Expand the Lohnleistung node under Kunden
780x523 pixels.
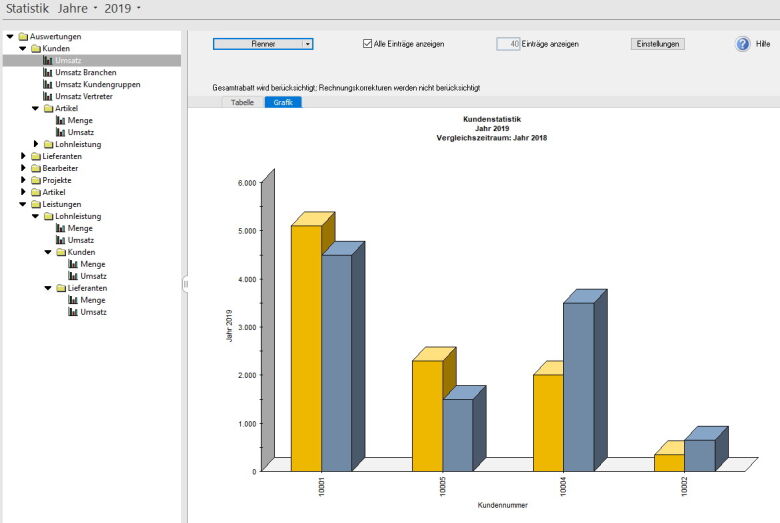tap(36, 144)
